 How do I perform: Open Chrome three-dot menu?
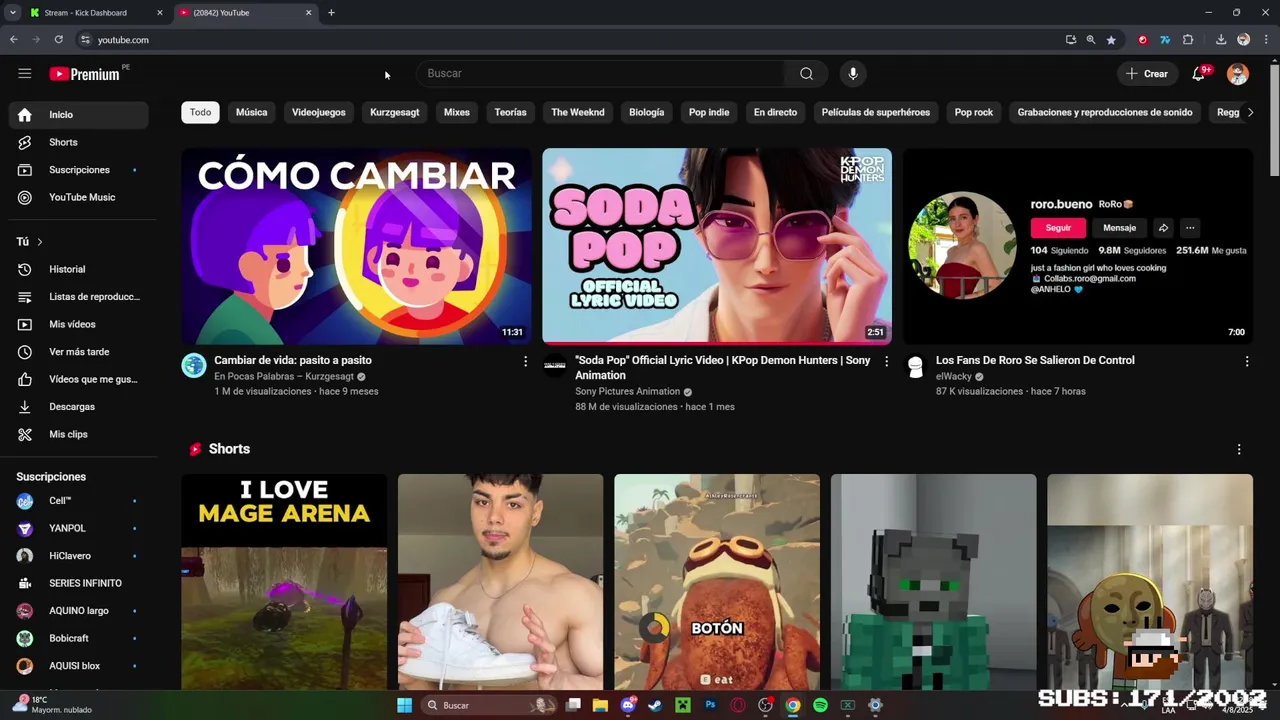pyautogui.click(x=1266, y=40)
